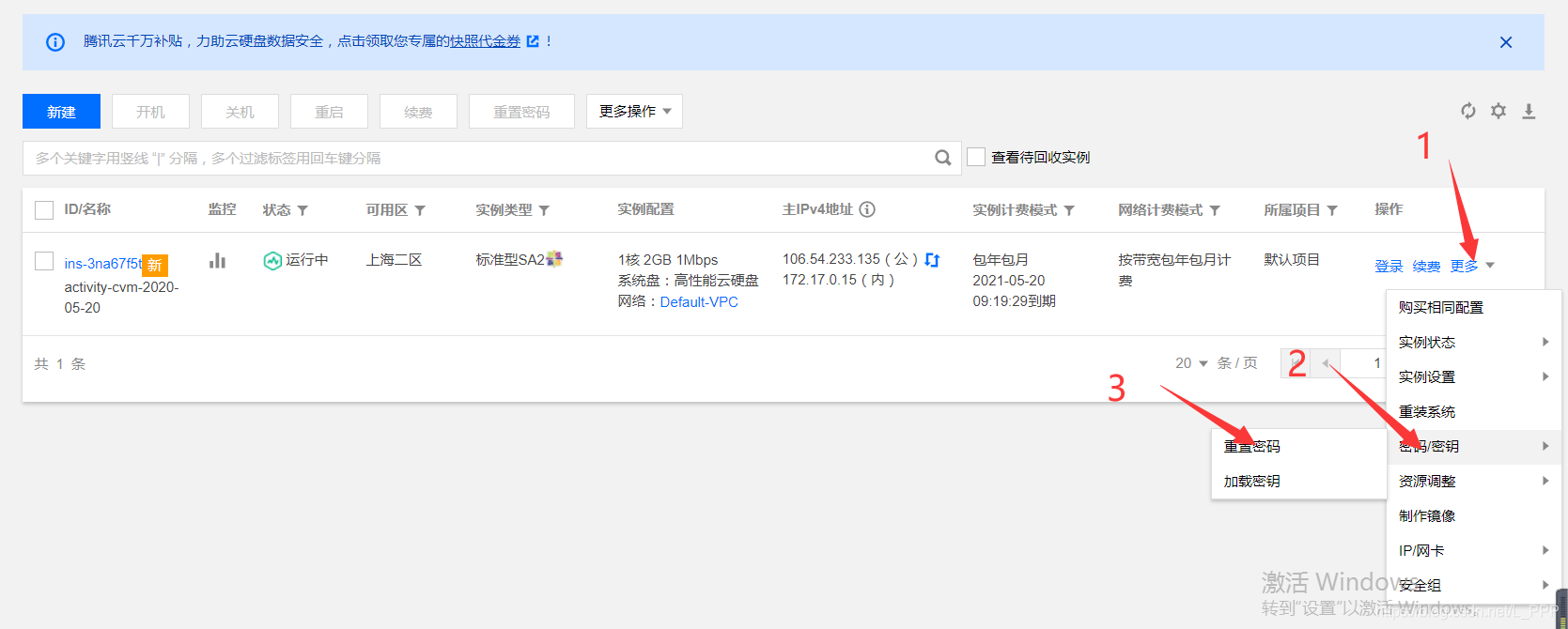Go to the previous page arrow
The height and width of the screenshot is (629, 1568).
tap(1326, 363)
